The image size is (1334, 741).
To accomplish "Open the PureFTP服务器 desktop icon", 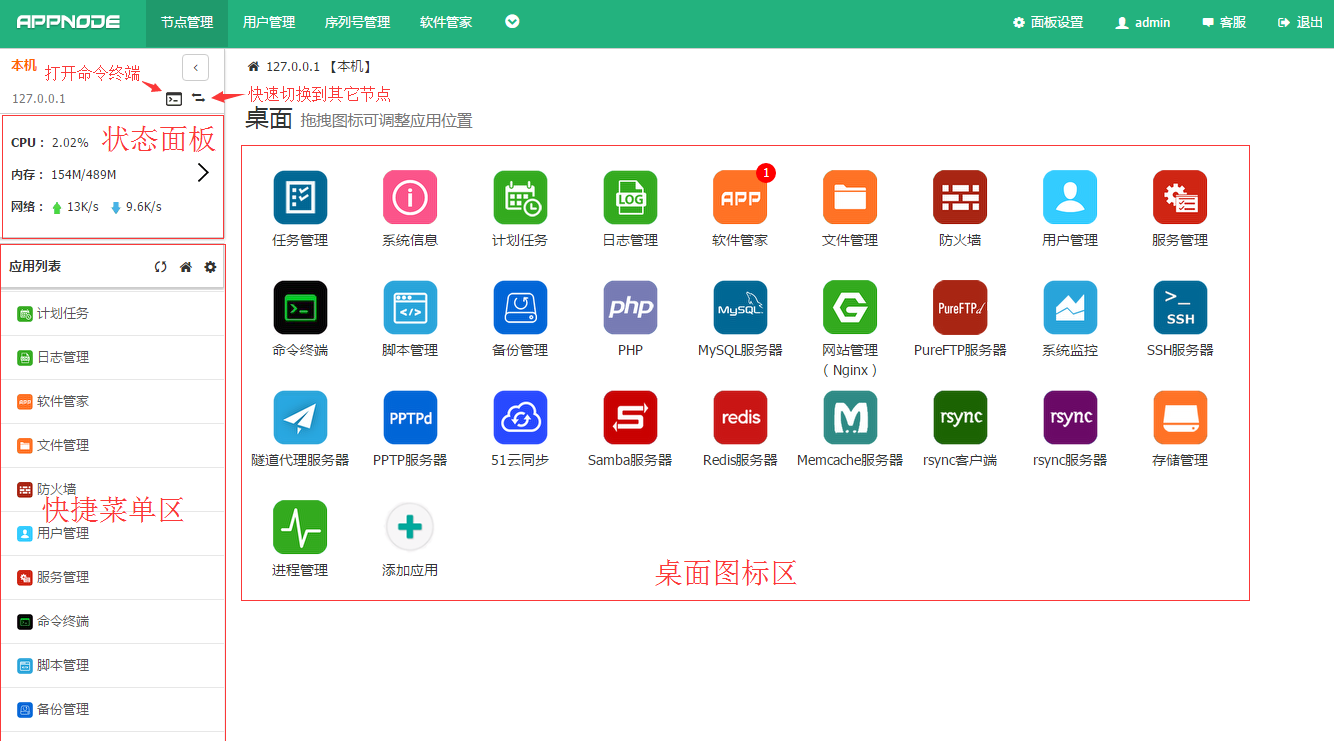I will 960,307.
